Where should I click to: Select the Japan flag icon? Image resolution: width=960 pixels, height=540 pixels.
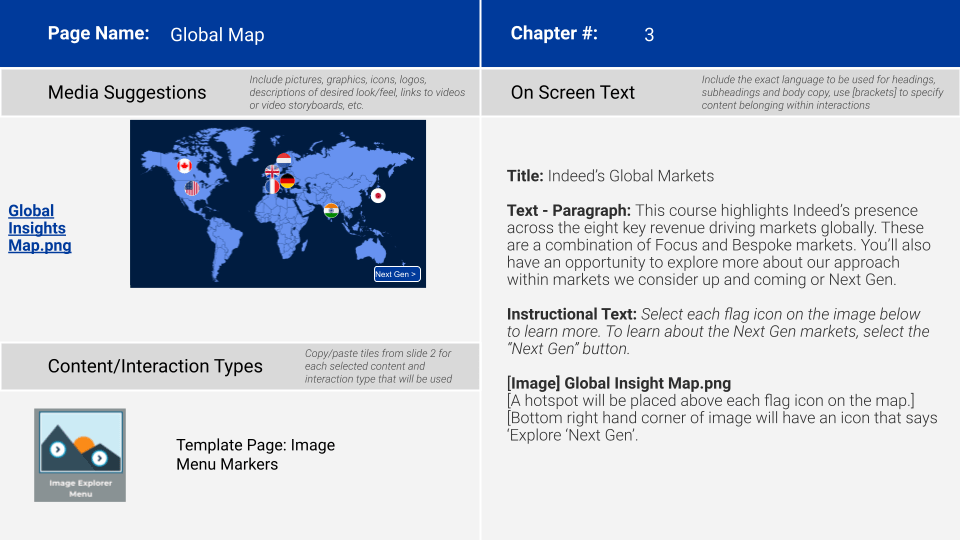pos(378,196)
